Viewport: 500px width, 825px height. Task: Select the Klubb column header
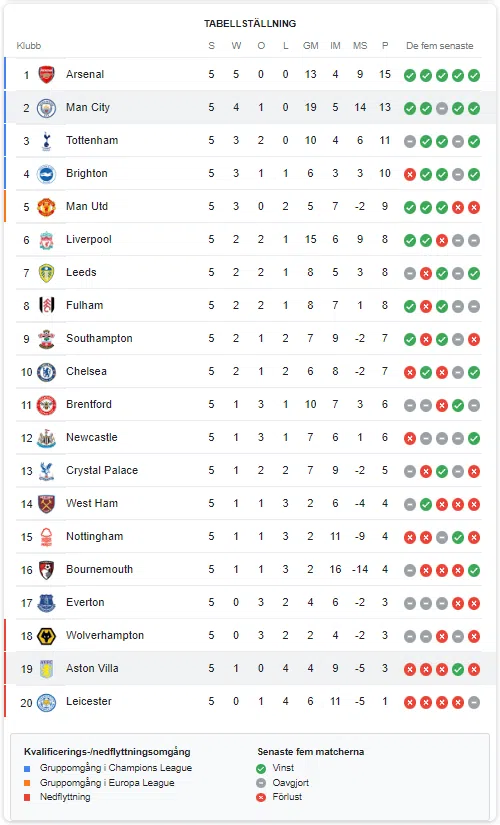29,46
